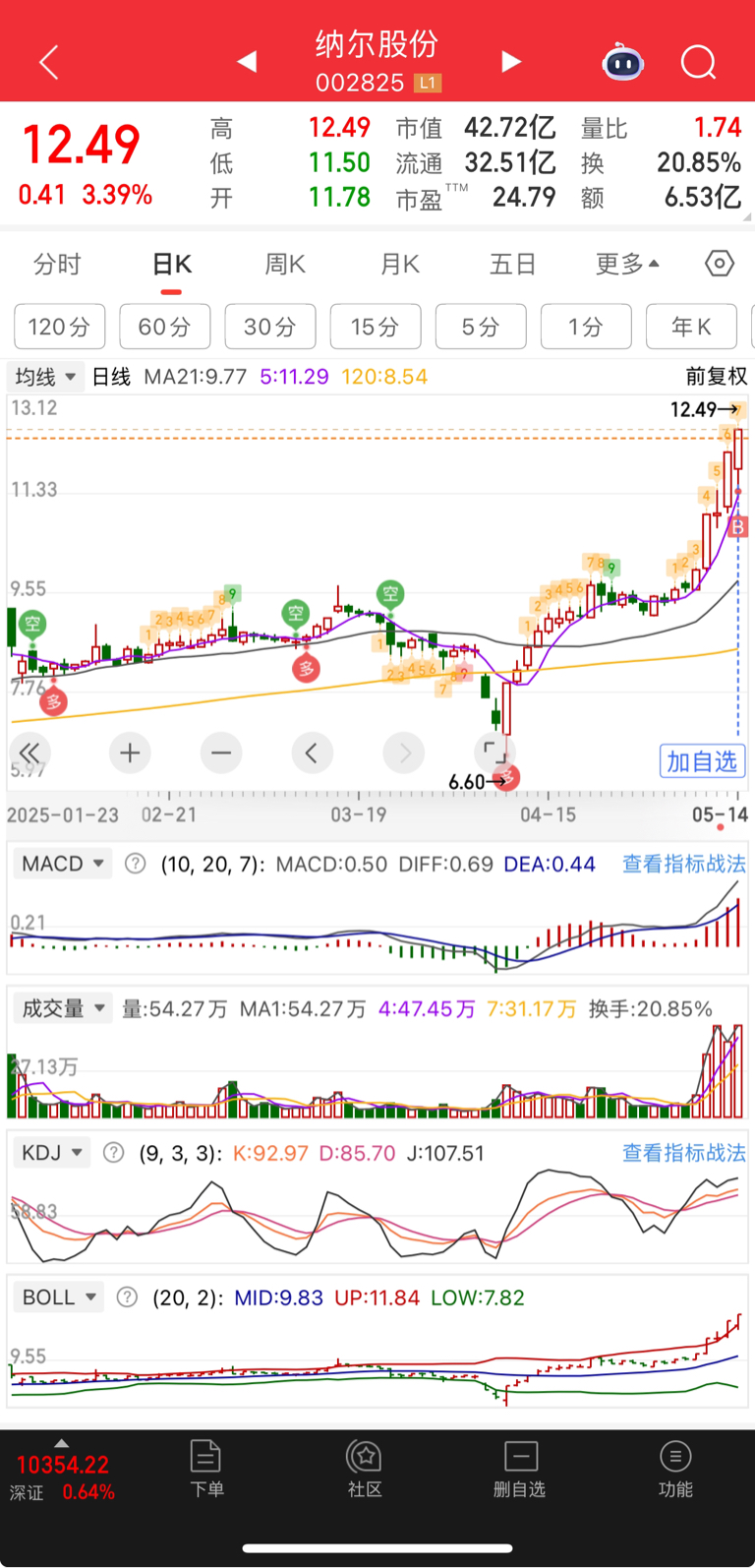Select the 1分 period button
Screen dimensions: 755x1568
point(586,327)
